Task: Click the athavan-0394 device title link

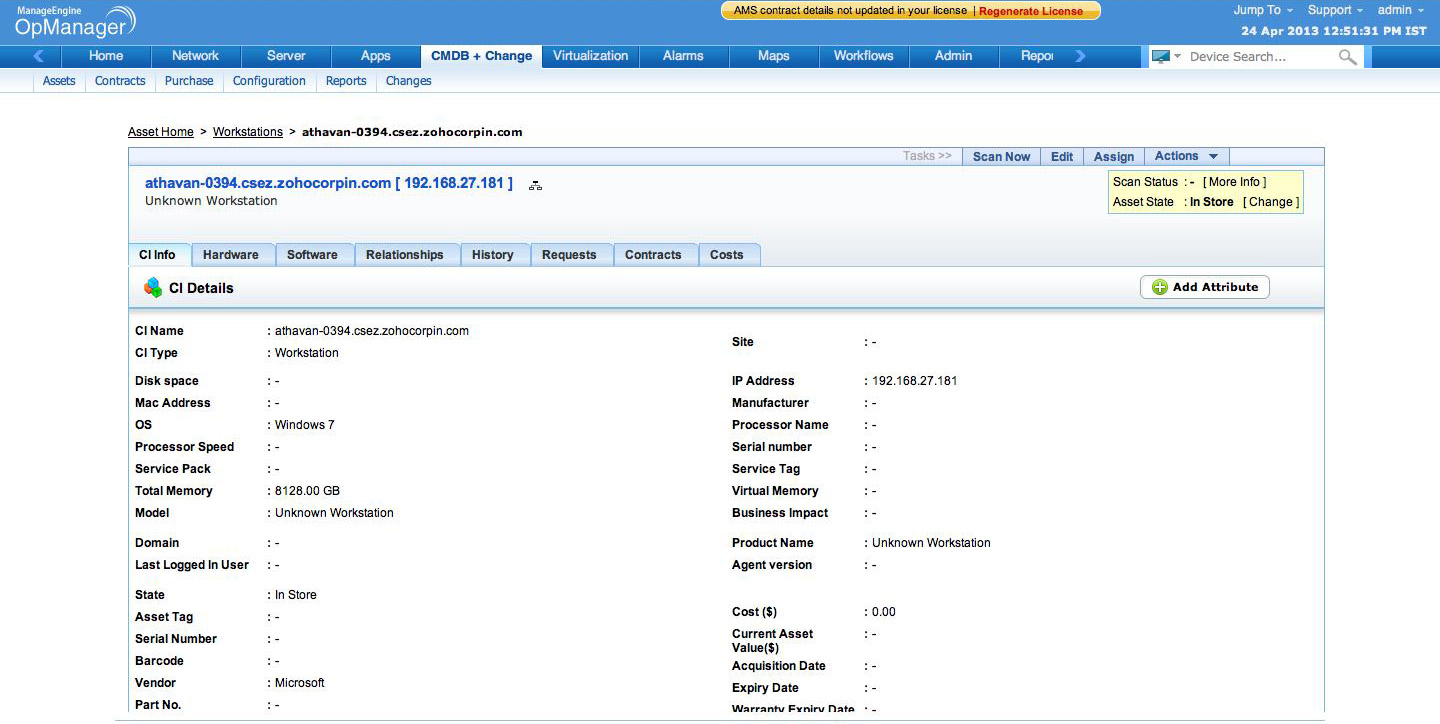Action: point(329,183)
